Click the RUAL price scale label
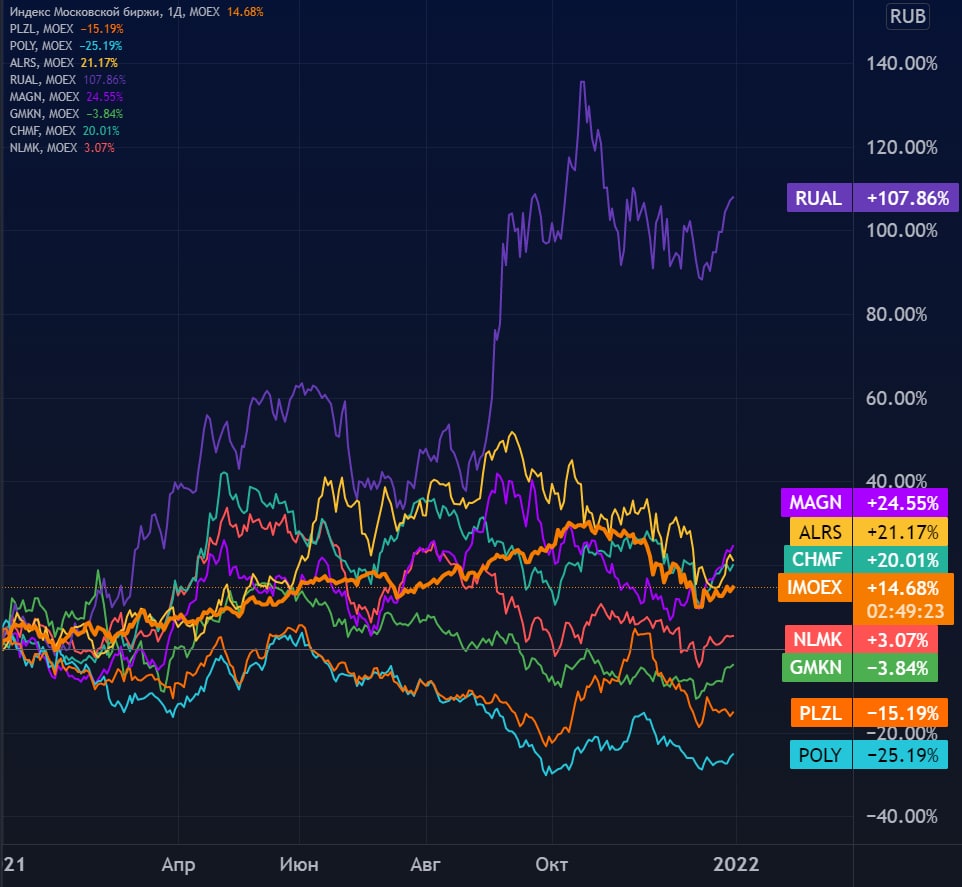This screenshot has width=962, height=887. click(819, 198)
